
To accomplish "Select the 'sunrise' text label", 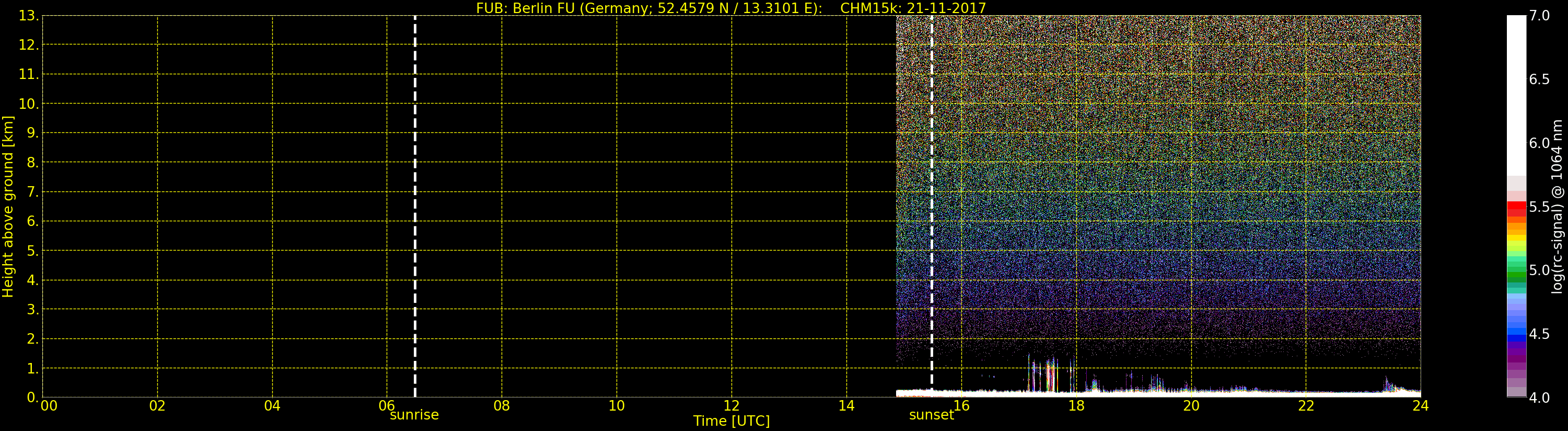I will coord(414,415).
